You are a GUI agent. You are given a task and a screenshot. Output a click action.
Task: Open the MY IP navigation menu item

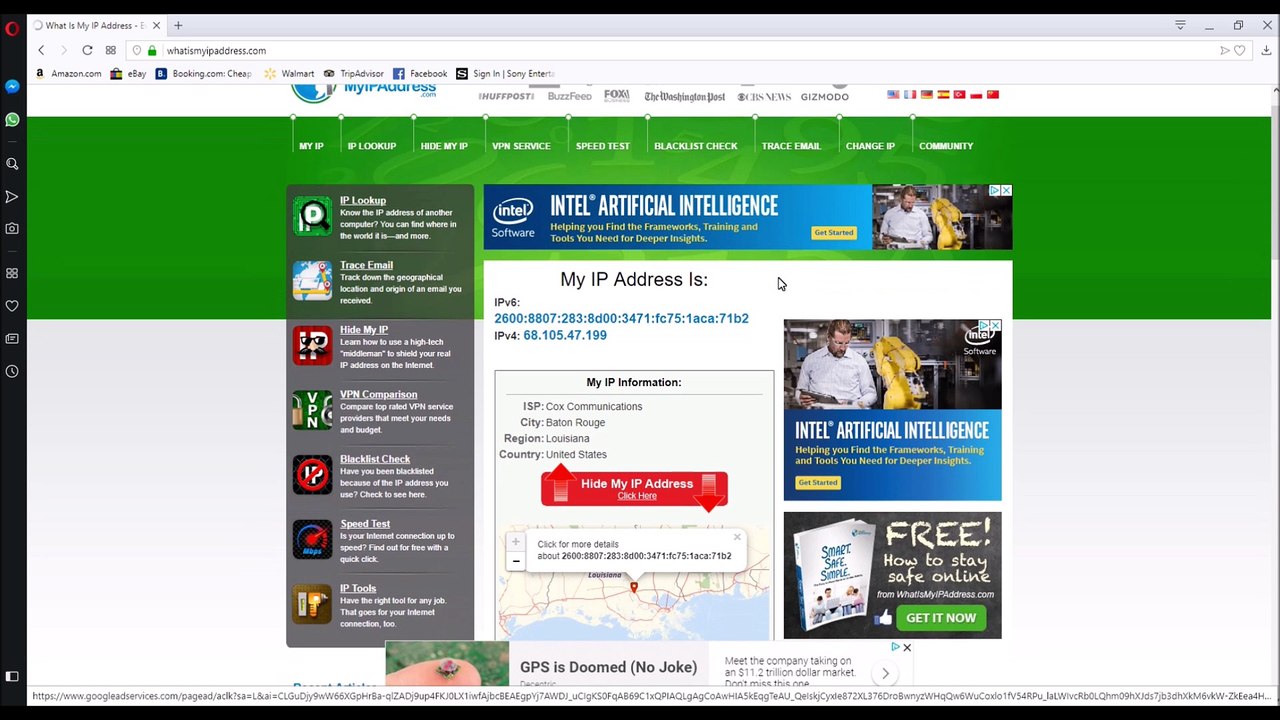tap(311, 146)
